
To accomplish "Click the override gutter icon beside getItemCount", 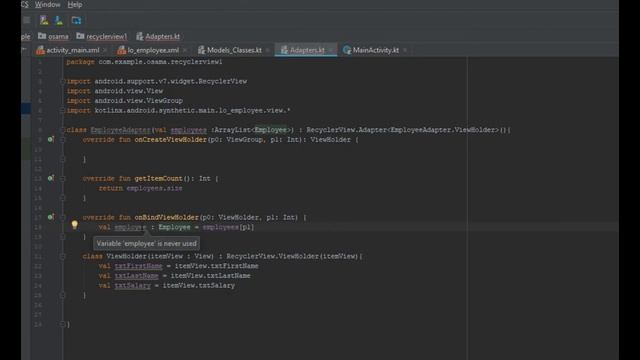I will coord(50,178).
